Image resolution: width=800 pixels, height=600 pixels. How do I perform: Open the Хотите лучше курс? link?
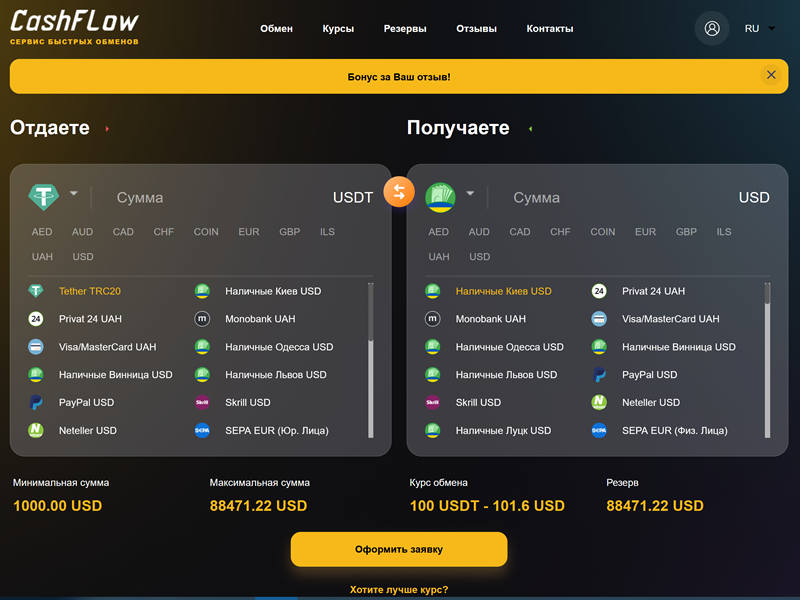399,590
